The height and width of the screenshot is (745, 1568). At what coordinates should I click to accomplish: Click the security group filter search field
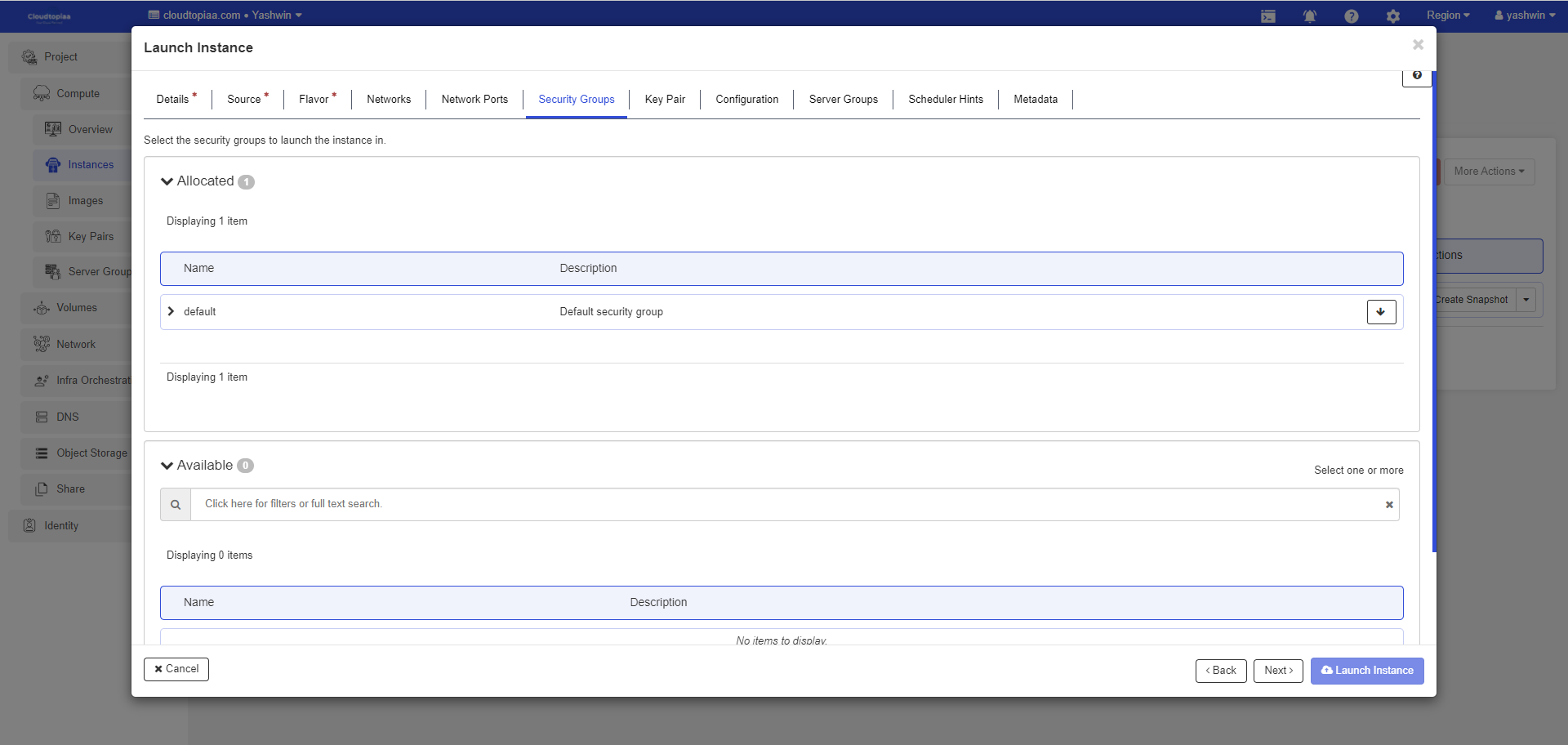pos(784,505)
